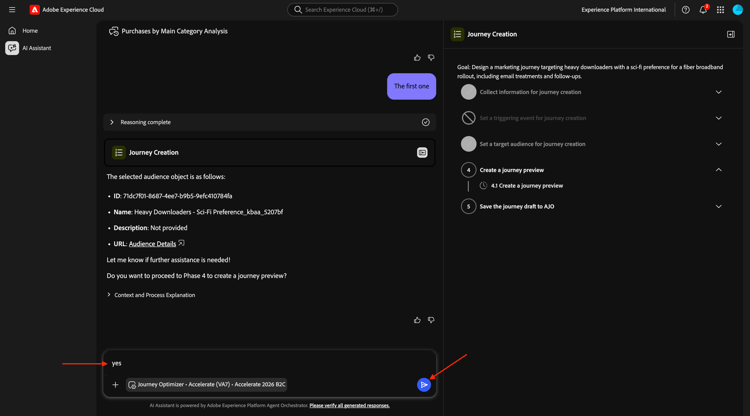Send the message with the blue arrow button
Image resolution: width=750 pixels, height=416 pixels.
[x=423, y=384]
